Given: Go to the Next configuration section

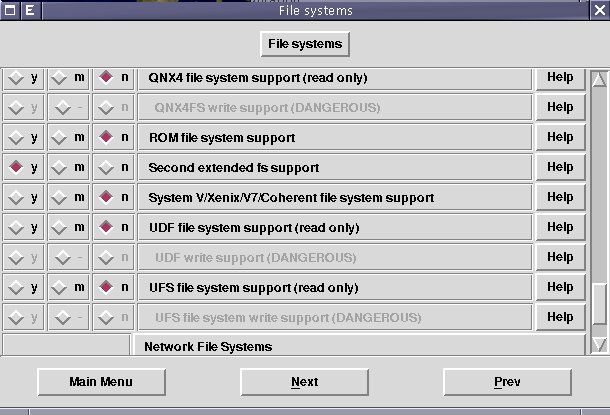Looking at the screenshot, I should 304,382.
